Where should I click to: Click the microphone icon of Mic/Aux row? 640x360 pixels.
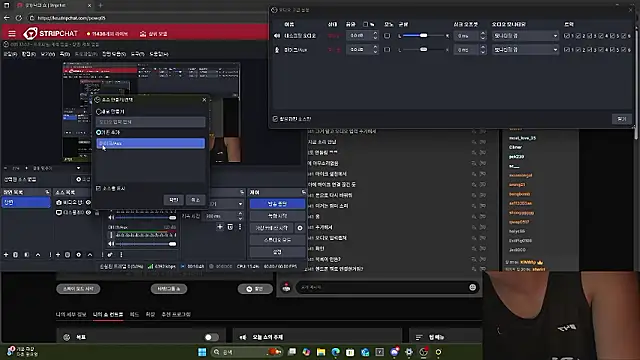click(x=277, y=50)
